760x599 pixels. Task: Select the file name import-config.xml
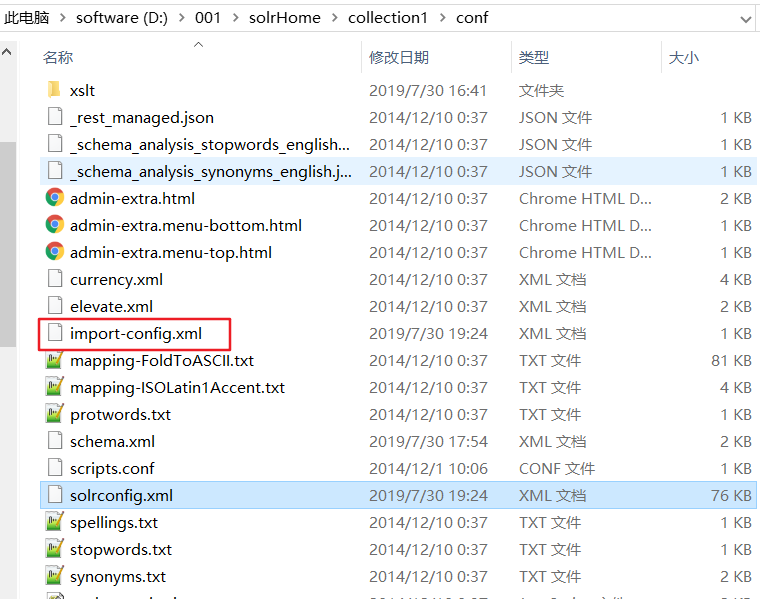click(136, 333)
